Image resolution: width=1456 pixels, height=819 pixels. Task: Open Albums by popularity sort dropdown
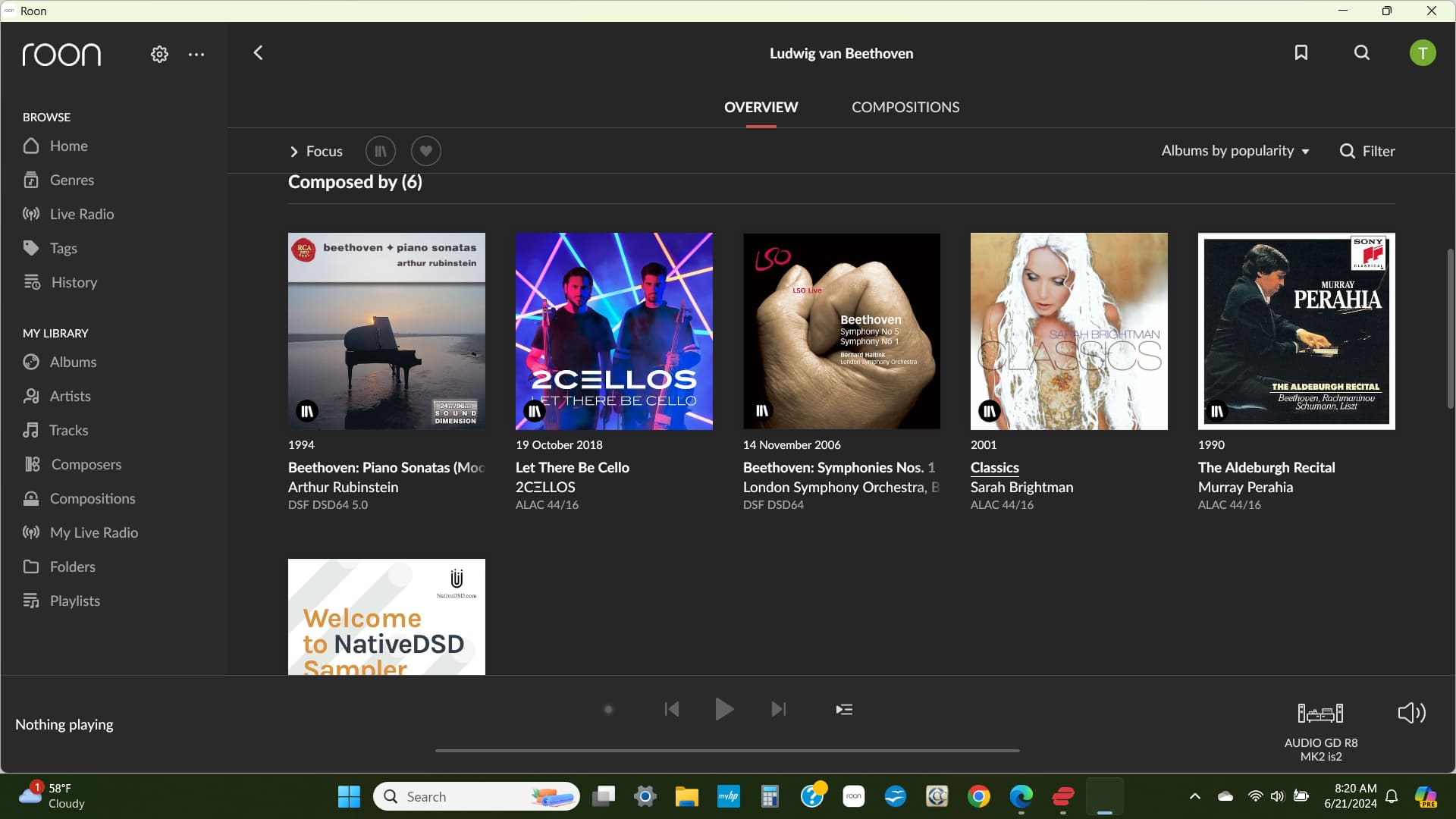pos(1235,151)
